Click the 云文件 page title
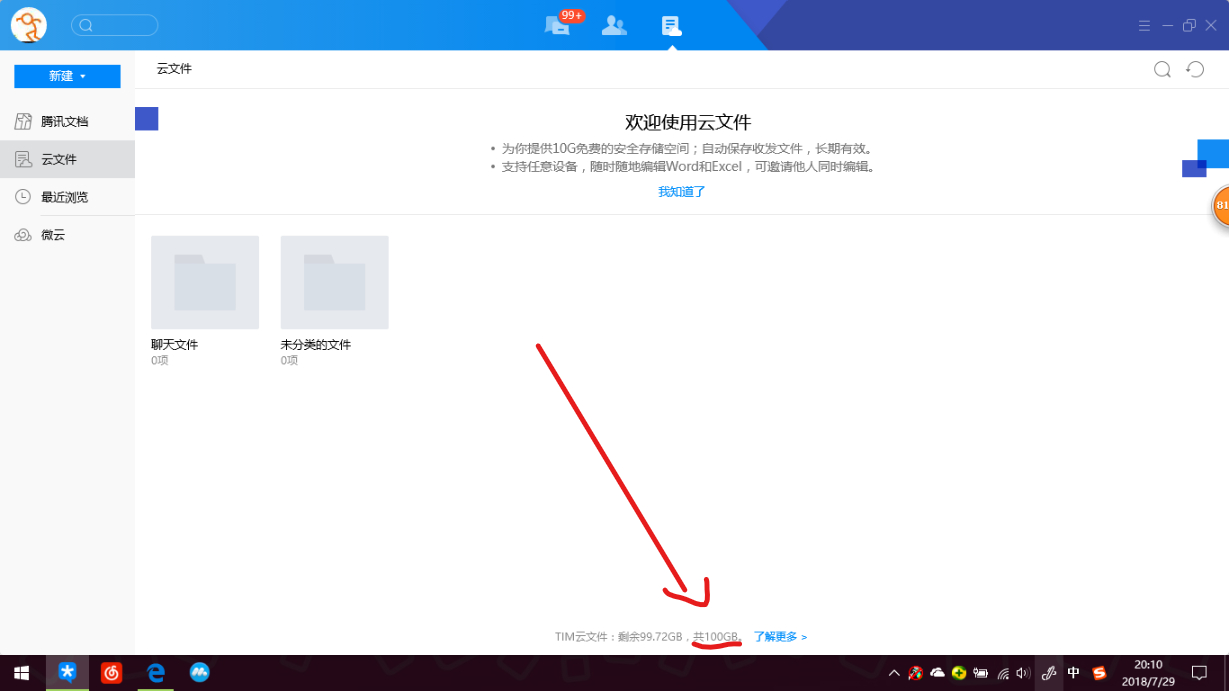The image size is (1229, 691). (x=174, y=69)
